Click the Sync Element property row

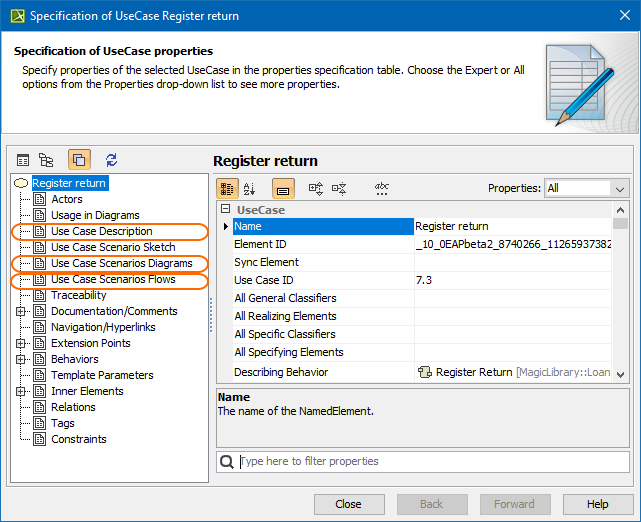pos(422,262)
